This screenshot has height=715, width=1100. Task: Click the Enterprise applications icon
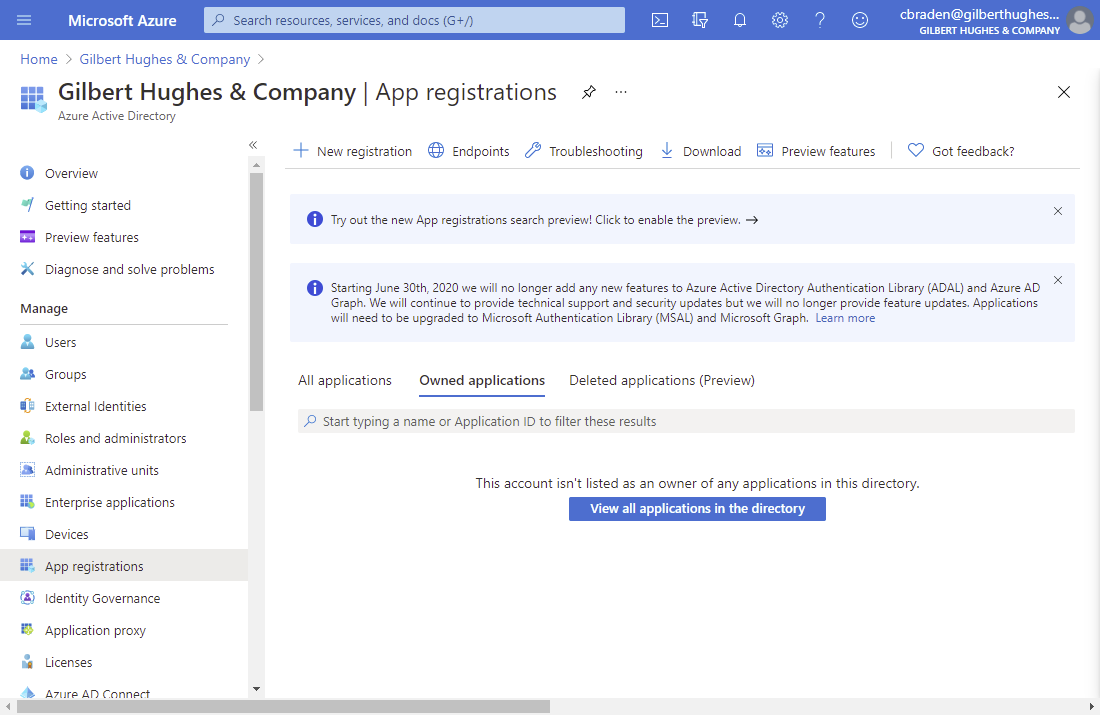tap(27, 502)
